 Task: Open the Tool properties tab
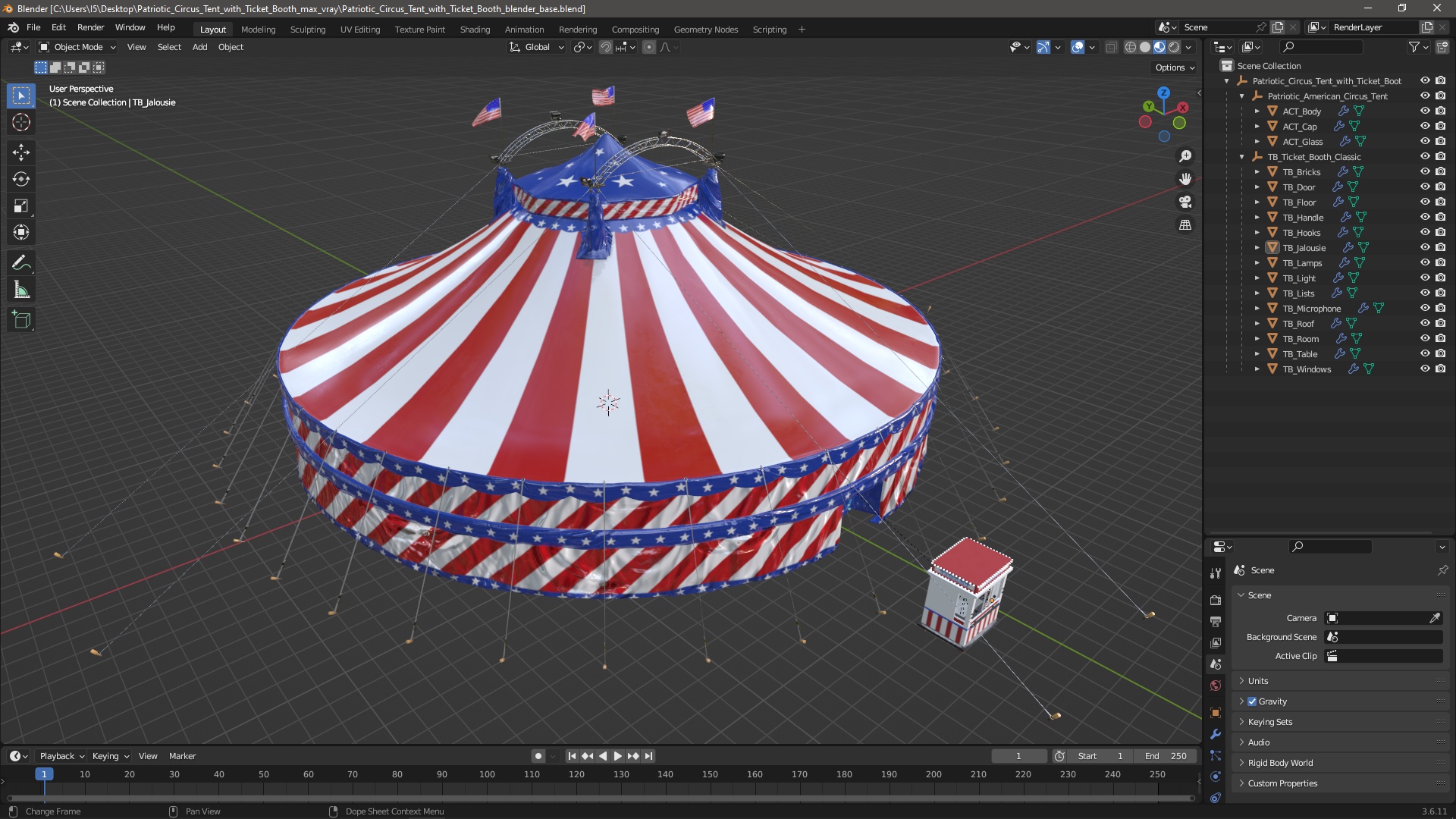coord(1216,573)
